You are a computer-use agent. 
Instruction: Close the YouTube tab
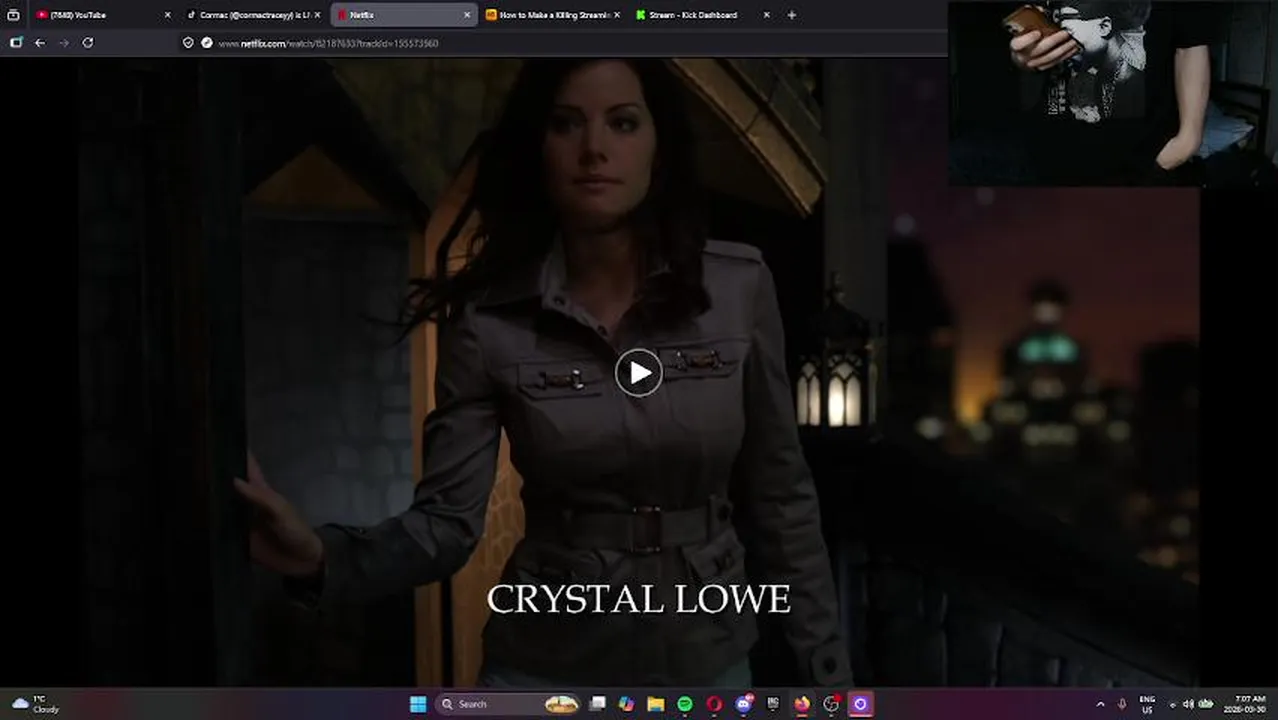pos(167,15)
